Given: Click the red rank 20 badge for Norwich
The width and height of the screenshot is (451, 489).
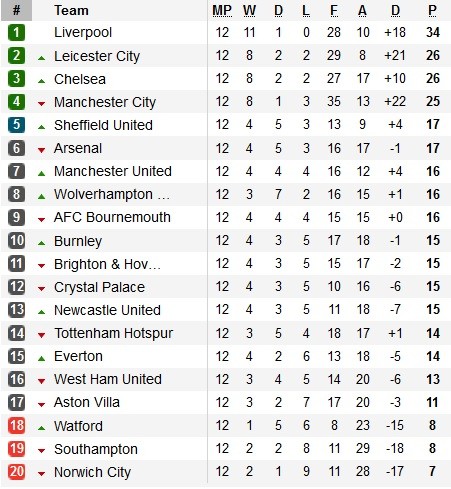Looking at the screenshot, I should [x=16, y=471].
